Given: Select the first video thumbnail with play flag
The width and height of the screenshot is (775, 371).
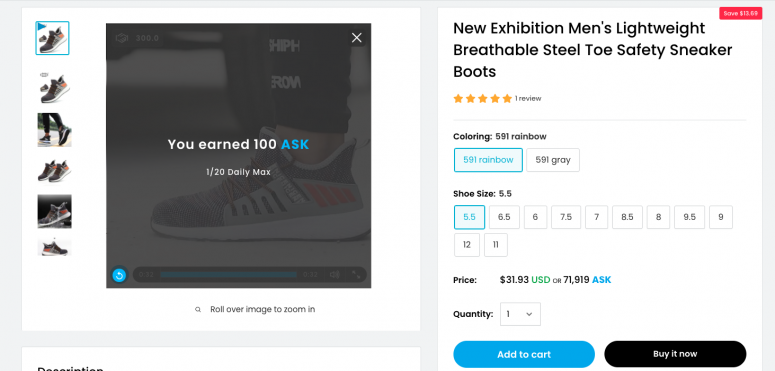Looking at the screenshot, I should coord(52,38).
